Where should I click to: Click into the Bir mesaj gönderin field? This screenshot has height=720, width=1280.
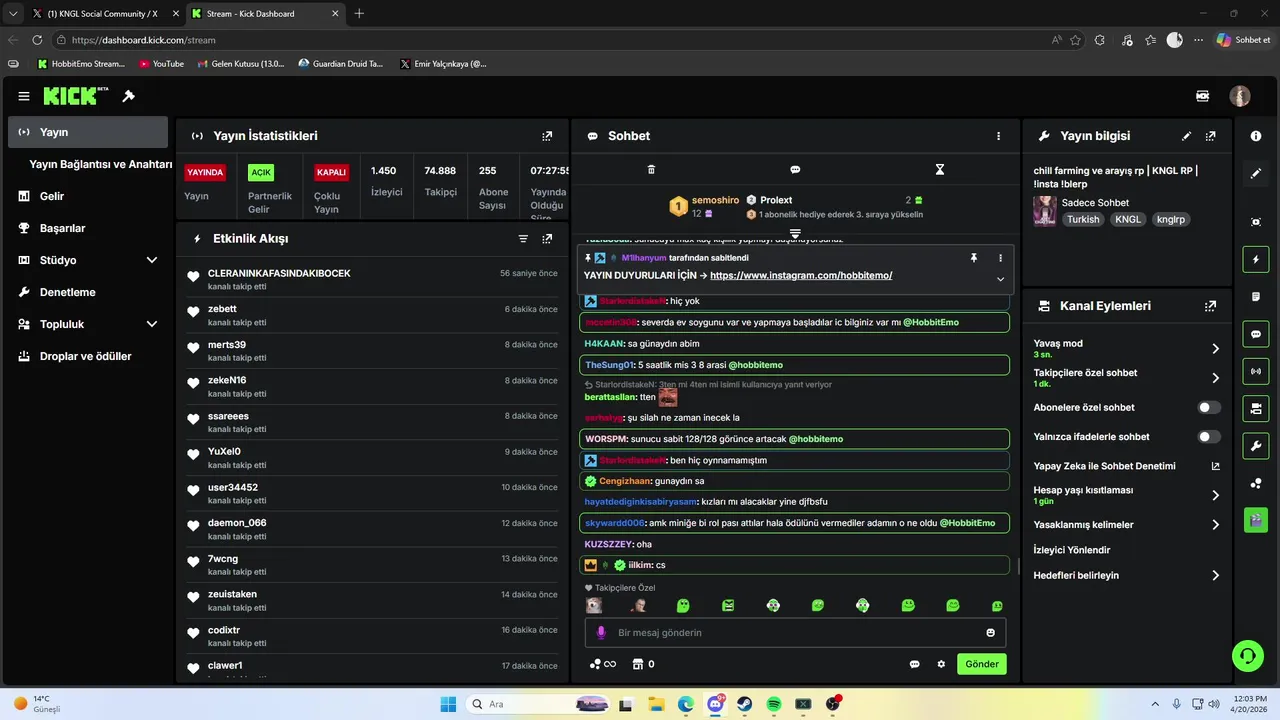click(x=795, y=633)
